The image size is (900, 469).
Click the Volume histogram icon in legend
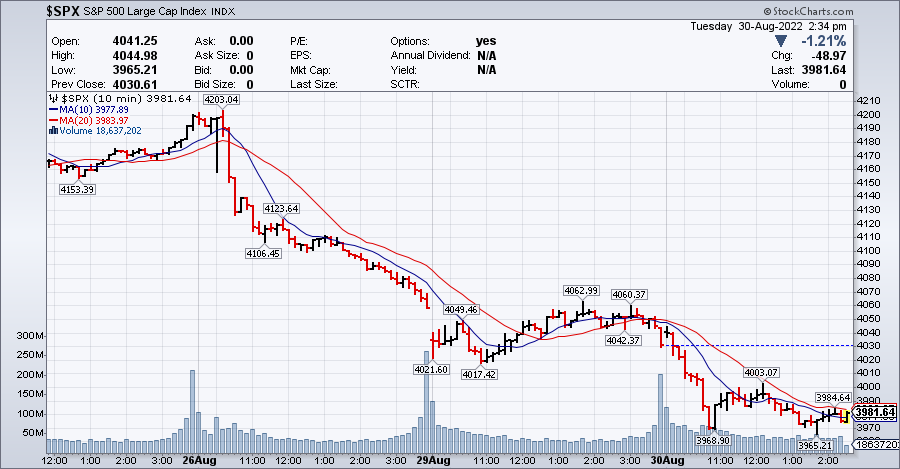(52, 130)
